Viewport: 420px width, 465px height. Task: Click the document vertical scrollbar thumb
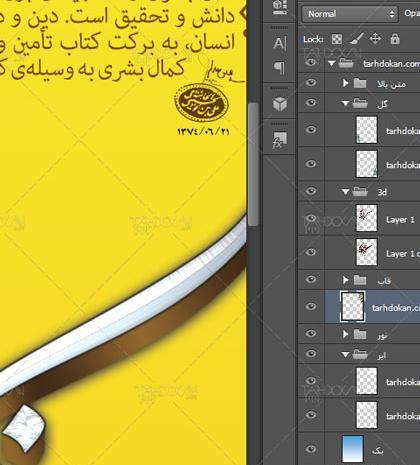coord(253,164)
